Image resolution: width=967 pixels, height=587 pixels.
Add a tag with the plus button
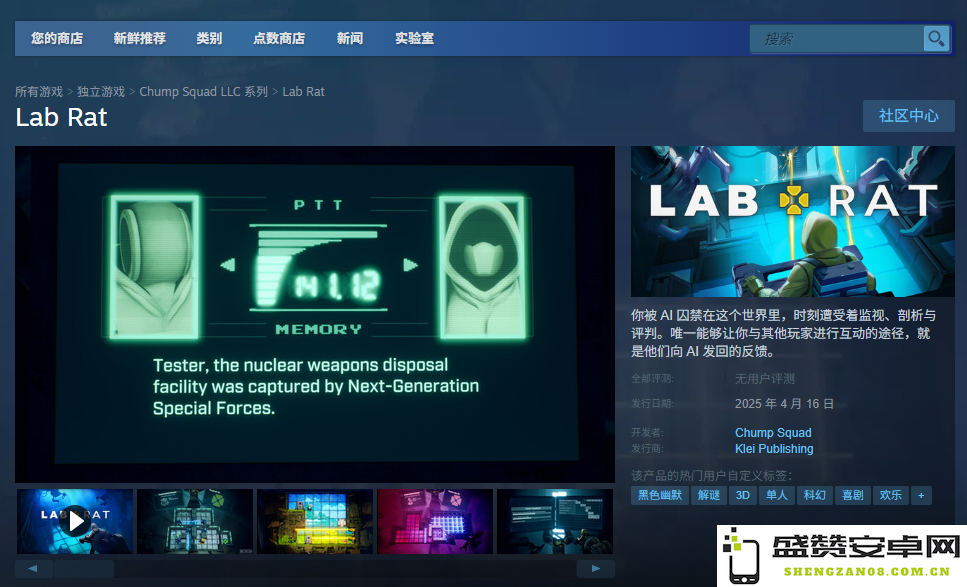pyautogui.click(x=921, y=495)
